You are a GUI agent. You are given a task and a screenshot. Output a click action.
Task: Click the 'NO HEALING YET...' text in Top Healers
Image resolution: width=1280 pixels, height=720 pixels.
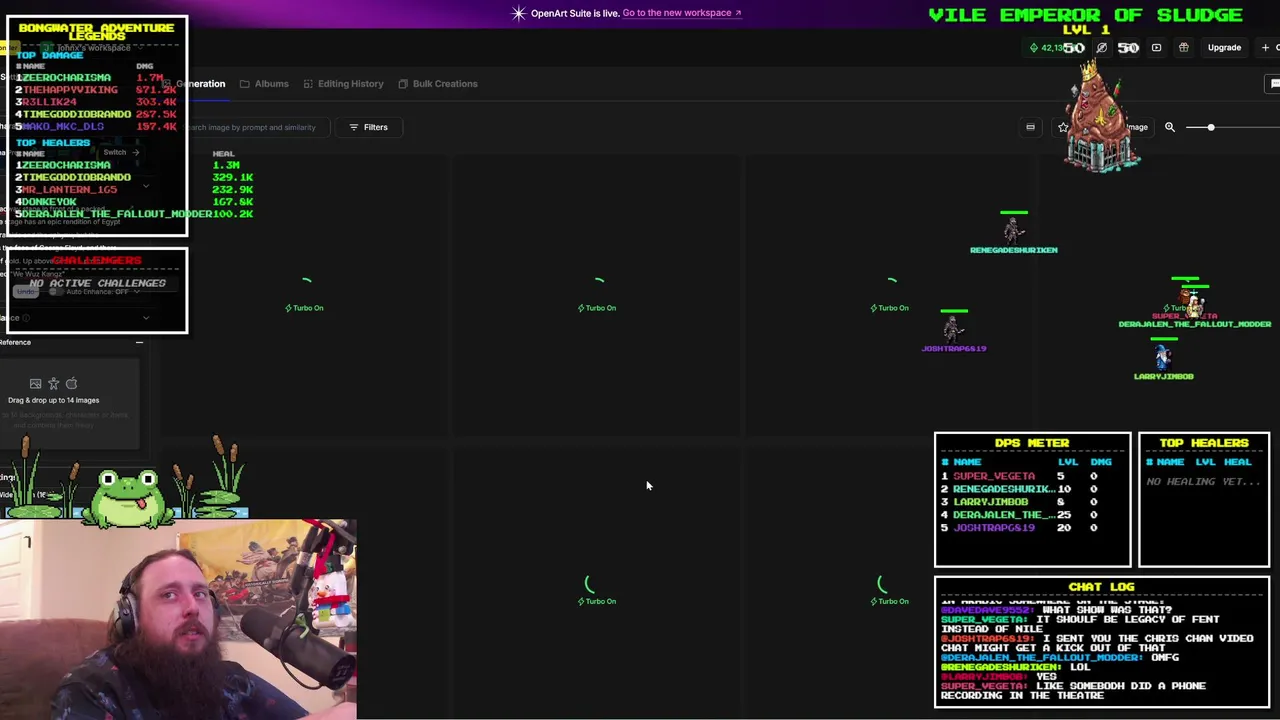tap(1203, 482)
